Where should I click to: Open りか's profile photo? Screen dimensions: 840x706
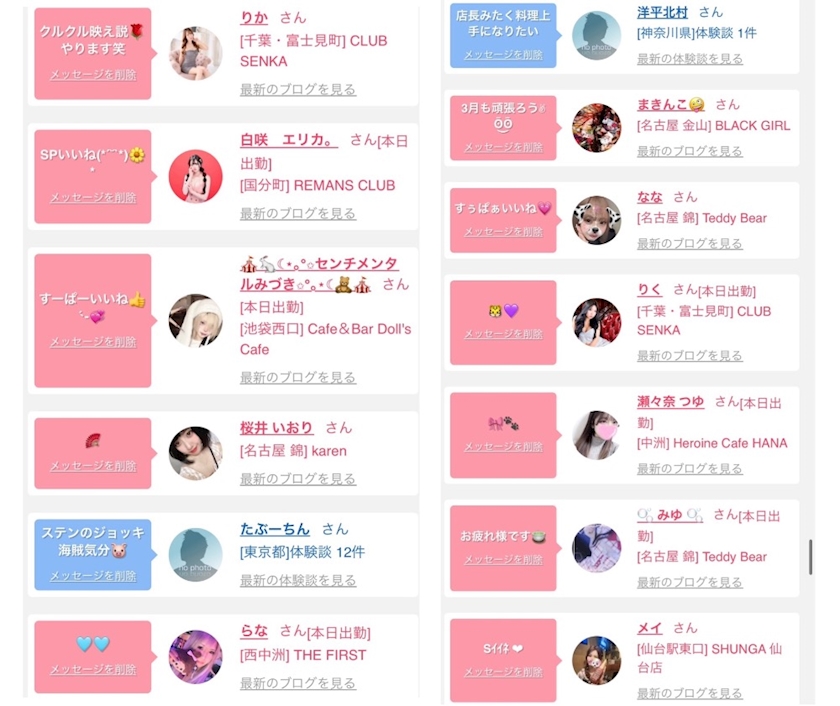(196, 54)
